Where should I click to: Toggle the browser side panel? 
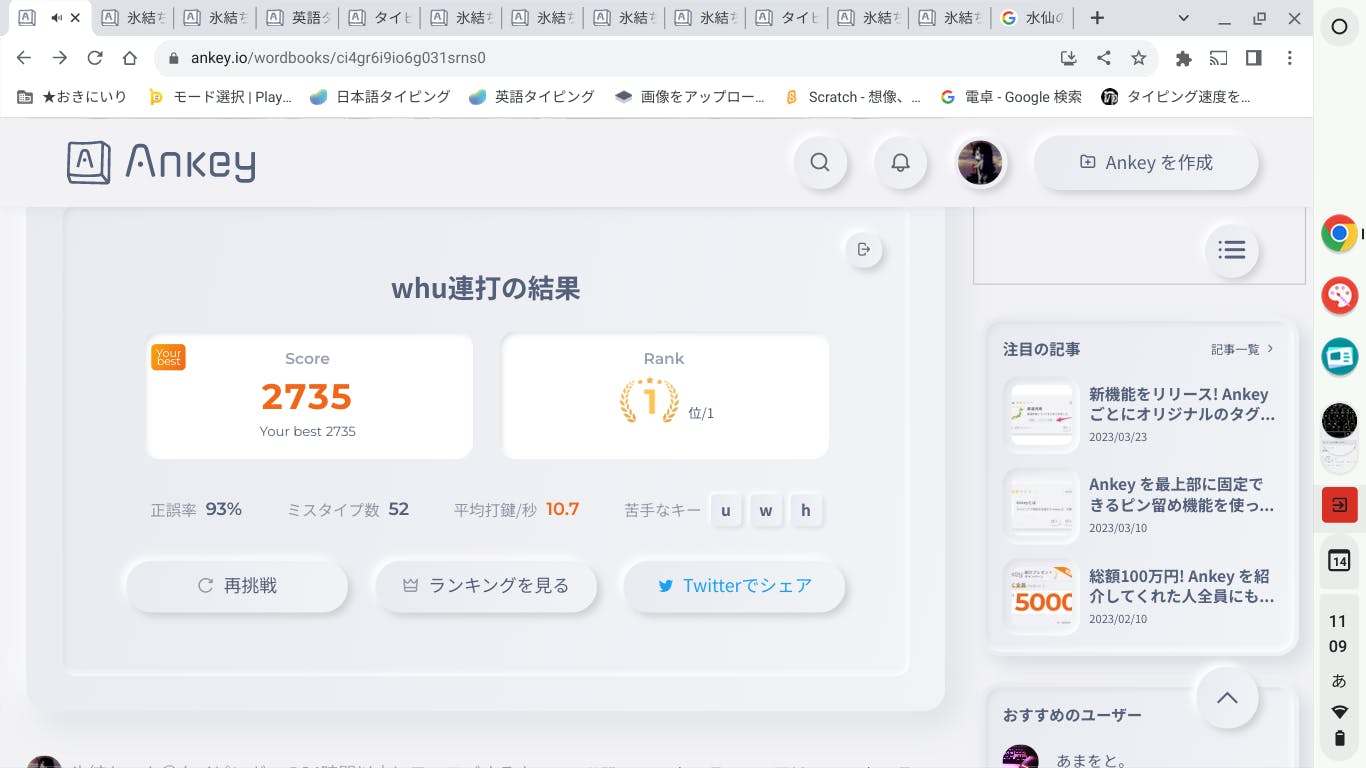coord(1254,58)
